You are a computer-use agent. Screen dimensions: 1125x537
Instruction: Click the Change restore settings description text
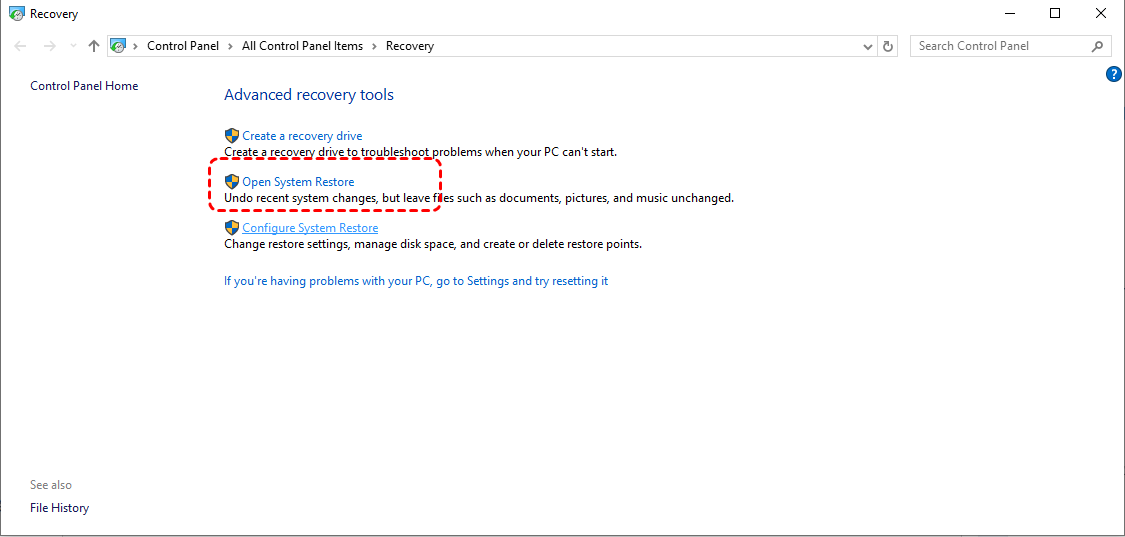433,244
